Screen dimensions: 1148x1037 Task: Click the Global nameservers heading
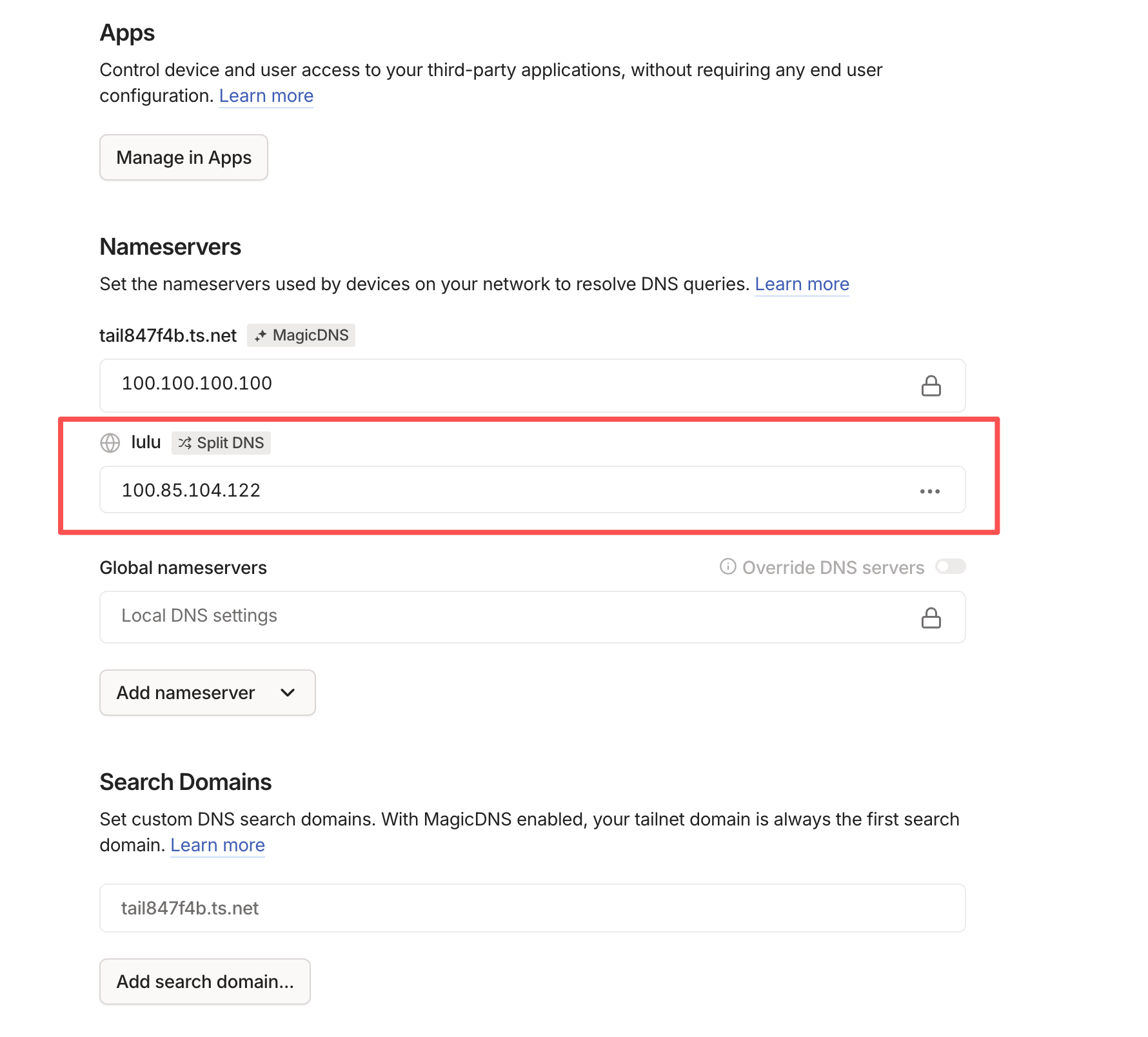pos(183,568)
